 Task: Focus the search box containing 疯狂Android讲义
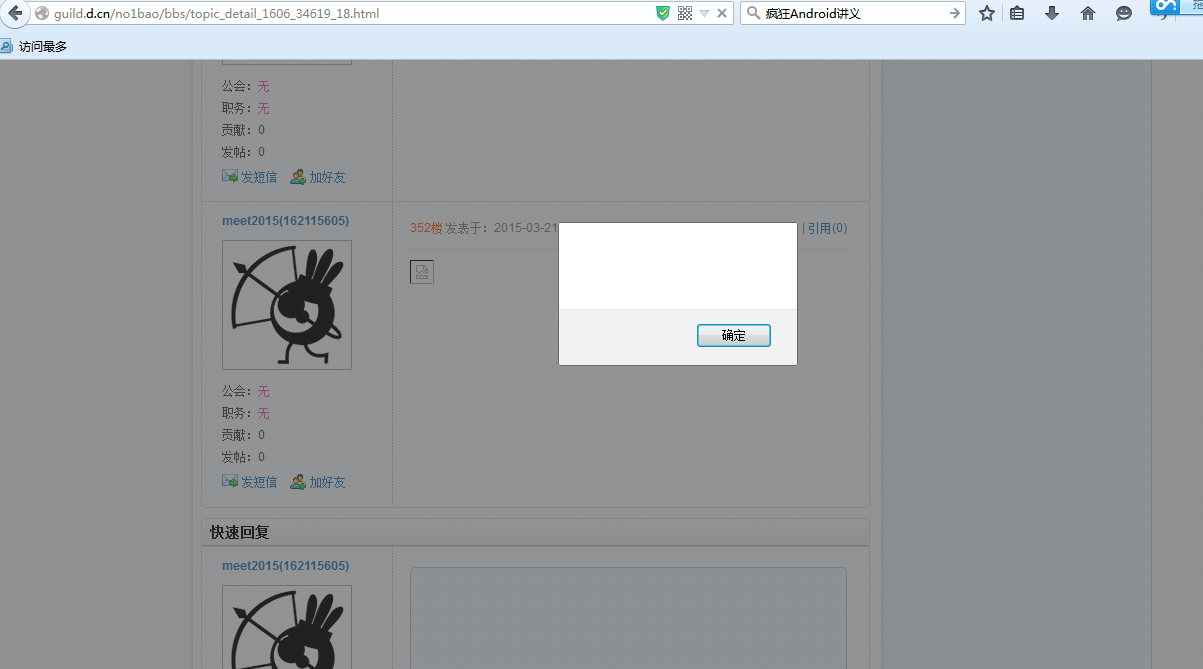coord(853,13)
